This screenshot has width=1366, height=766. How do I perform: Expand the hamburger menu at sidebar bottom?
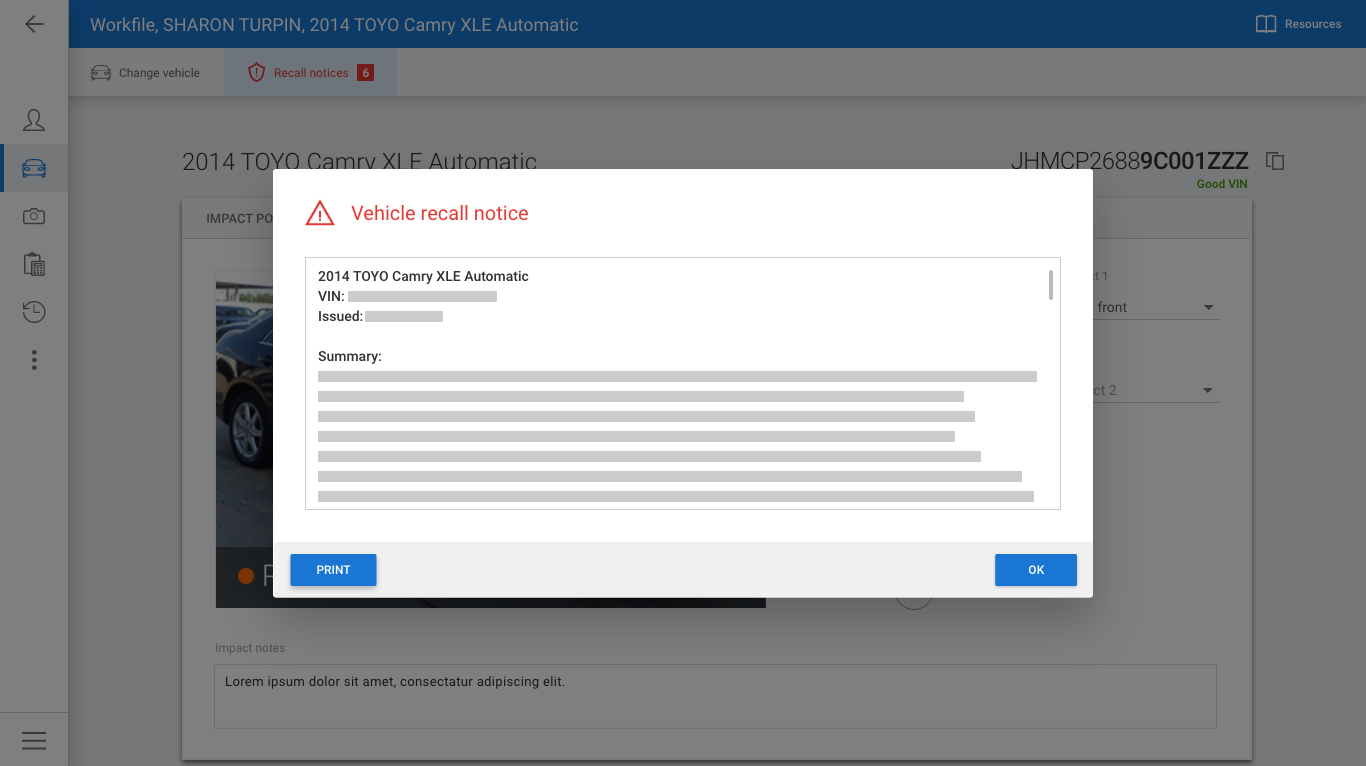click(x=34, y=740)
